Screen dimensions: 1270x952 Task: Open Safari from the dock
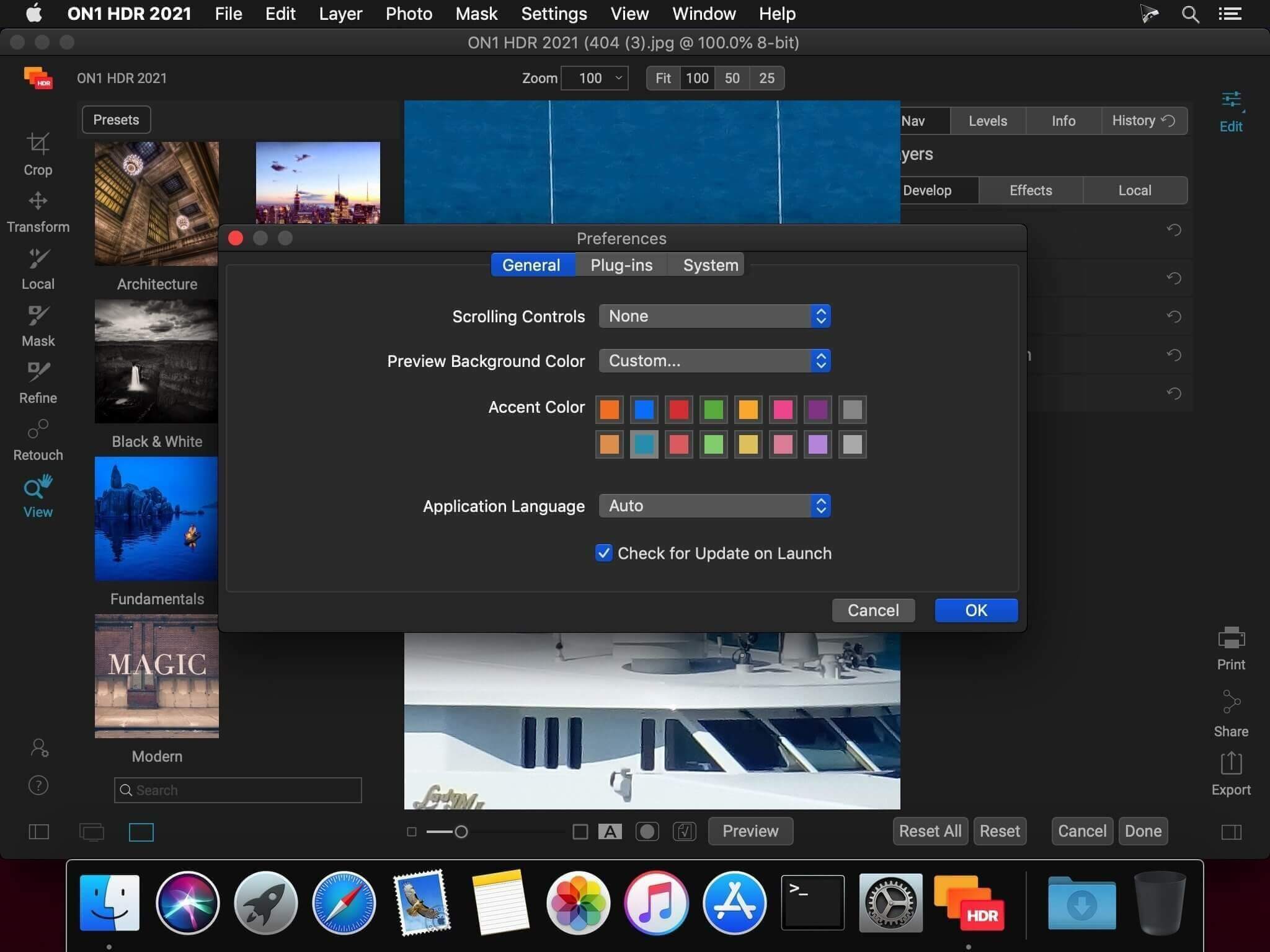(x=344, y=902)
